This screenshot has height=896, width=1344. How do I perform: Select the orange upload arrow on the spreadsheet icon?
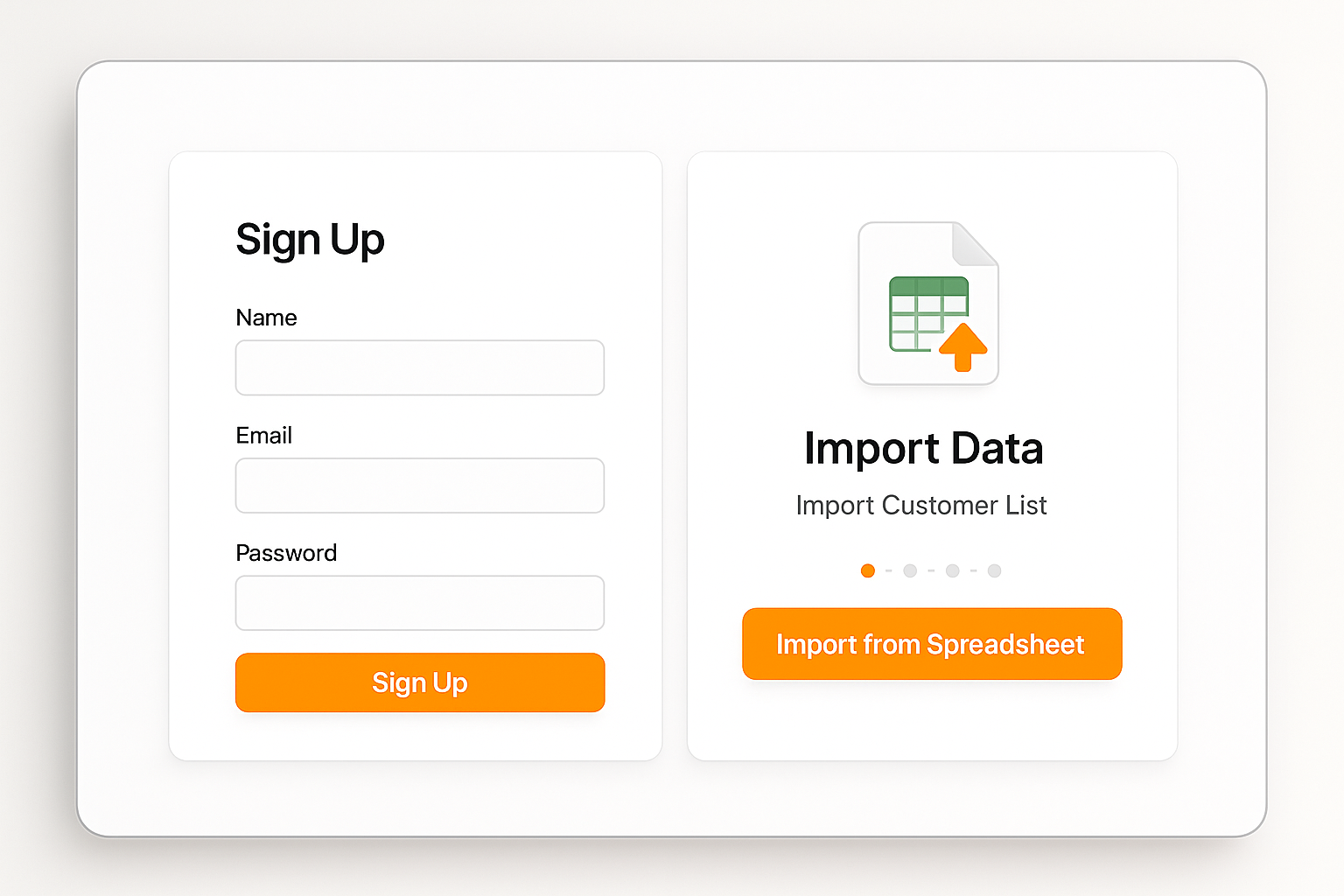964,347
